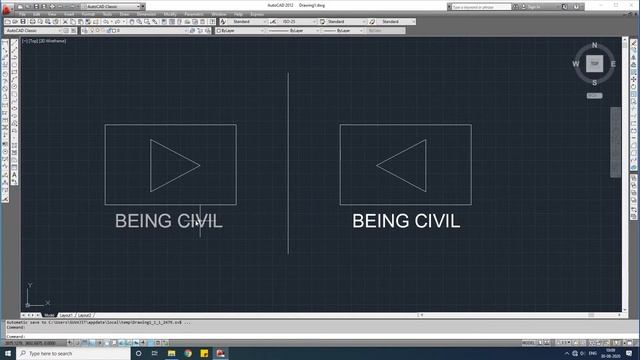This screenshot has width=640, height=360.
Task: Open Layer Properties Manager icon
Action: (84, 31)
